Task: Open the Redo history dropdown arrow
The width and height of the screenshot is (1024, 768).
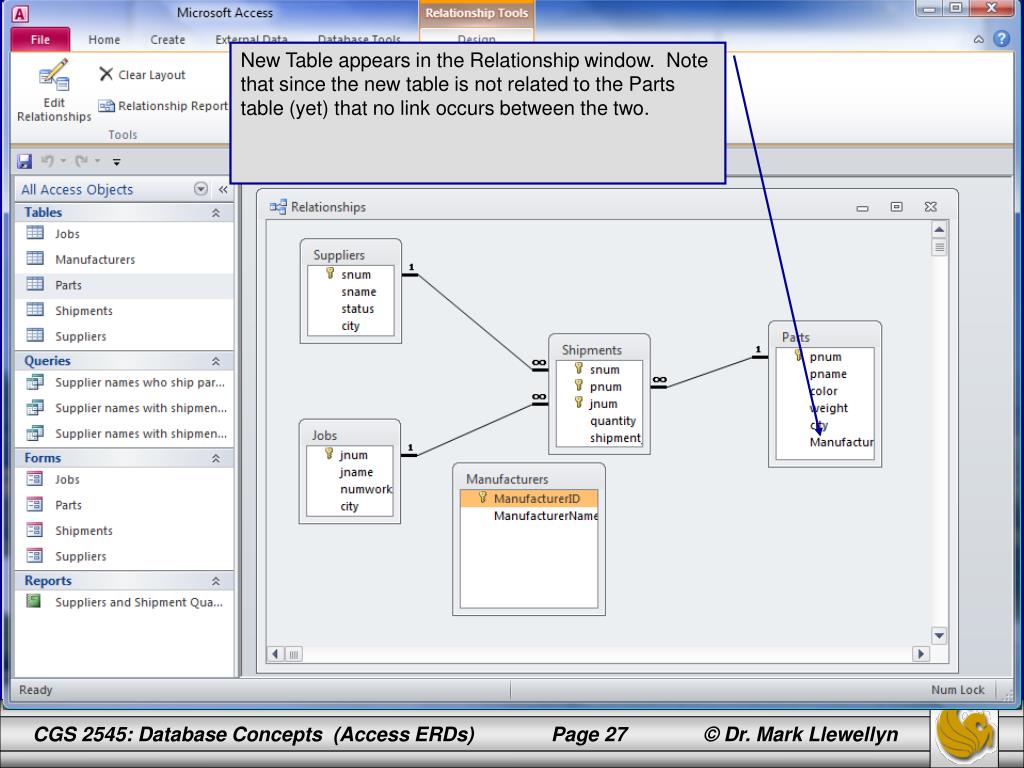Action: tap(97, 161)
